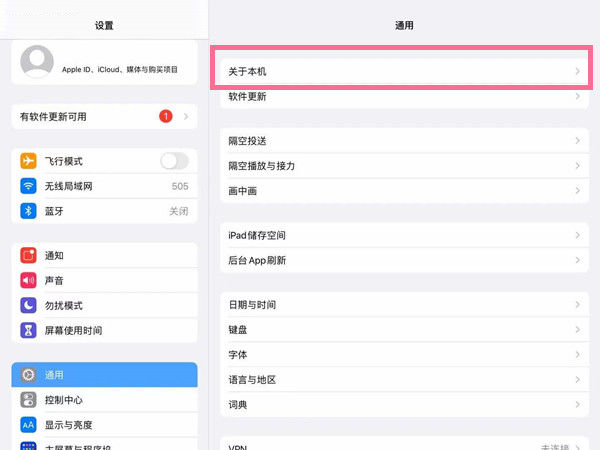
Task: Select 通用 in the settings sidebar
Action: (x=105, y=374)
